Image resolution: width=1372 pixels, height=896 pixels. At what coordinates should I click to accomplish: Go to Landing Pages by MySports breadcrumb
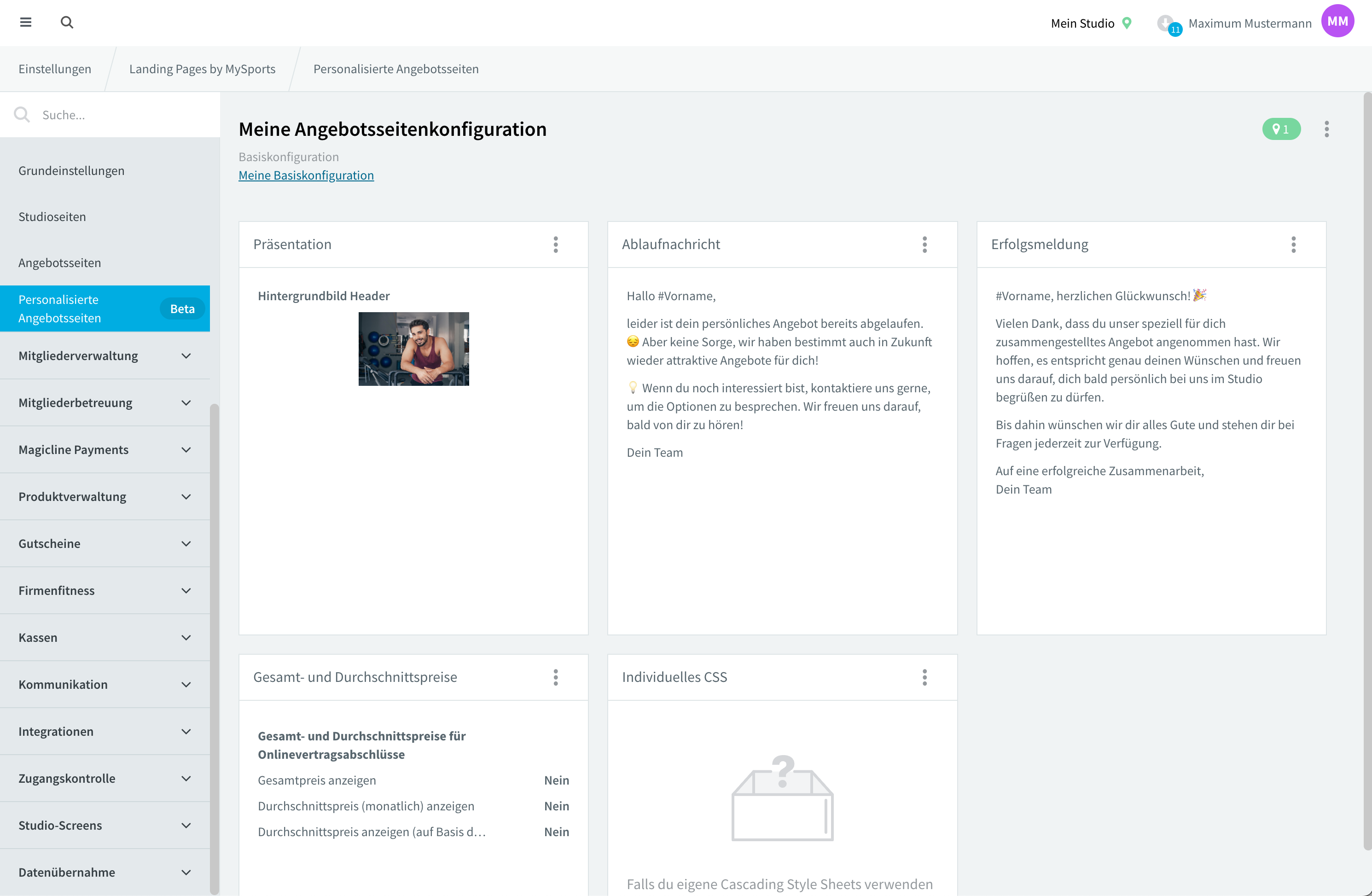tap(202, 69)
